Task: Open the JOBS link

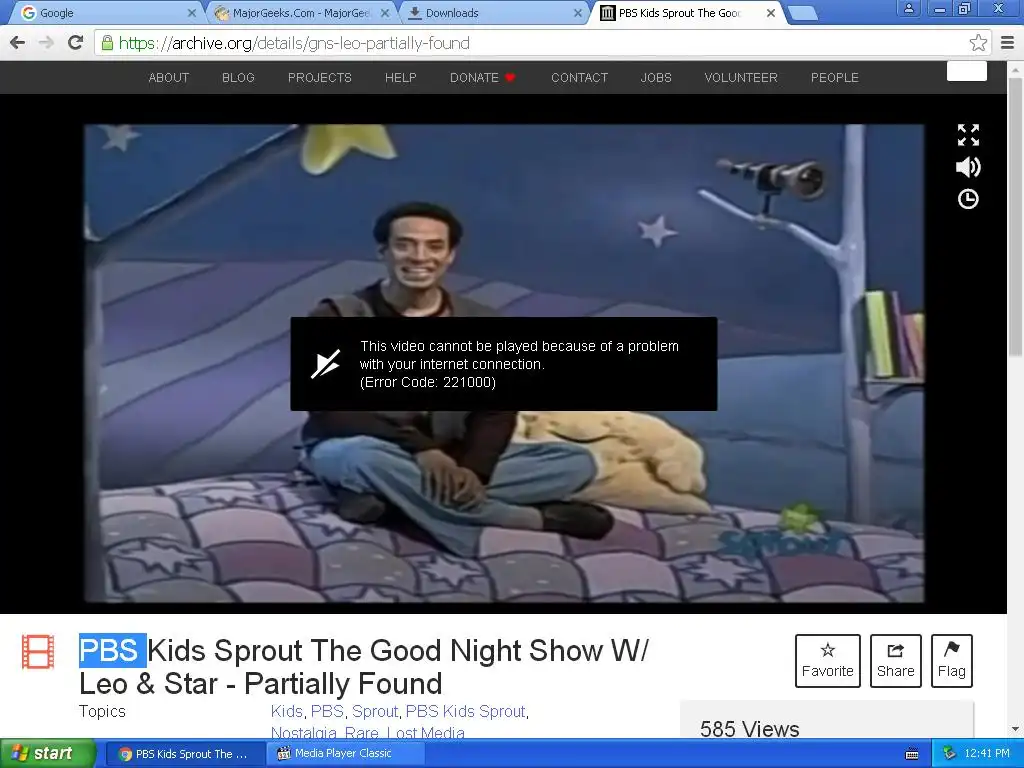Action: pyautogui.click(x=656, y=78)
